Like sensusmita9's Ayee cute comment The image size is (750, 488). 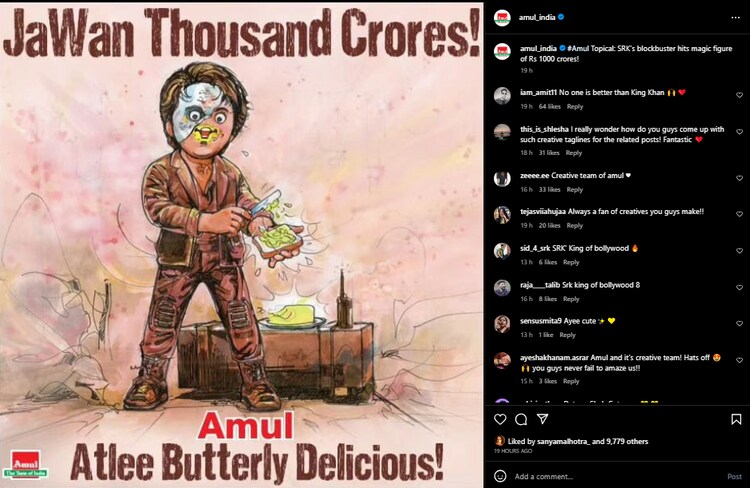tap(738, 325)
